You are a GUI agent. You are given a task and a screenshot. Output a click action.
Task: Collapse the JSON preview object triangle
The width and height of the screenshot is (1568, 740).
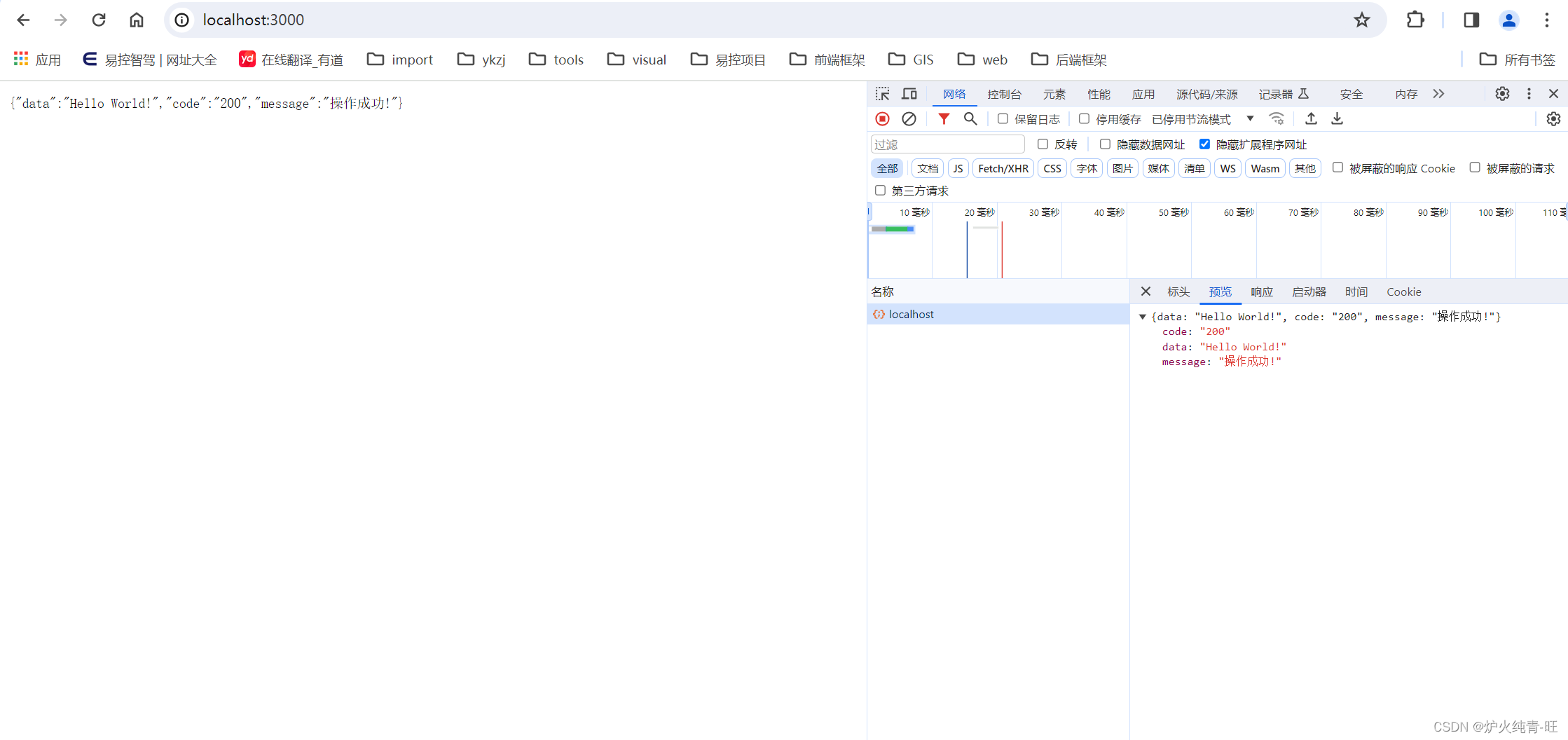1142,317
